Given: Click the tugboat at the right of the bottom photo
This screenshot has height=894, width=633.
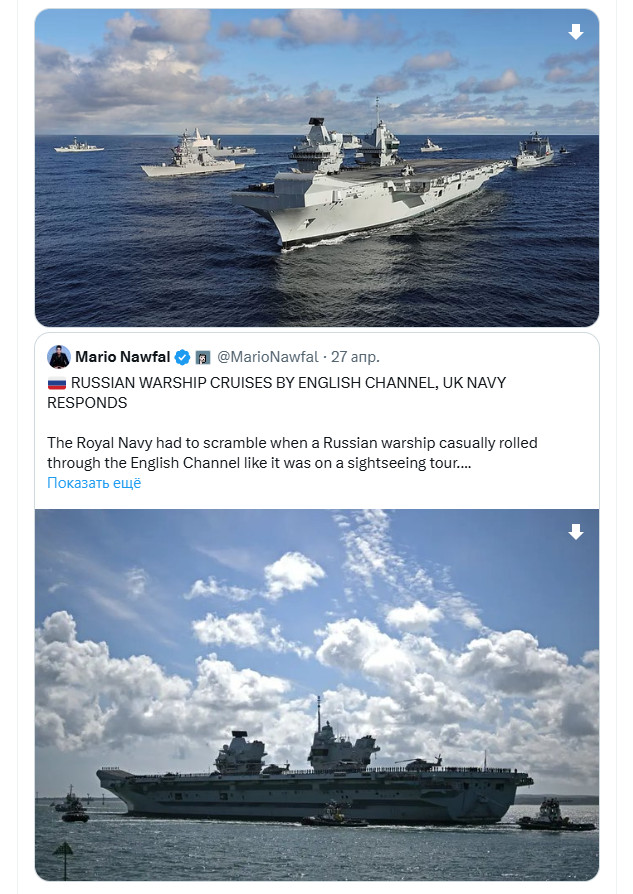Looking at the screenshot, I should coord(555,816).
